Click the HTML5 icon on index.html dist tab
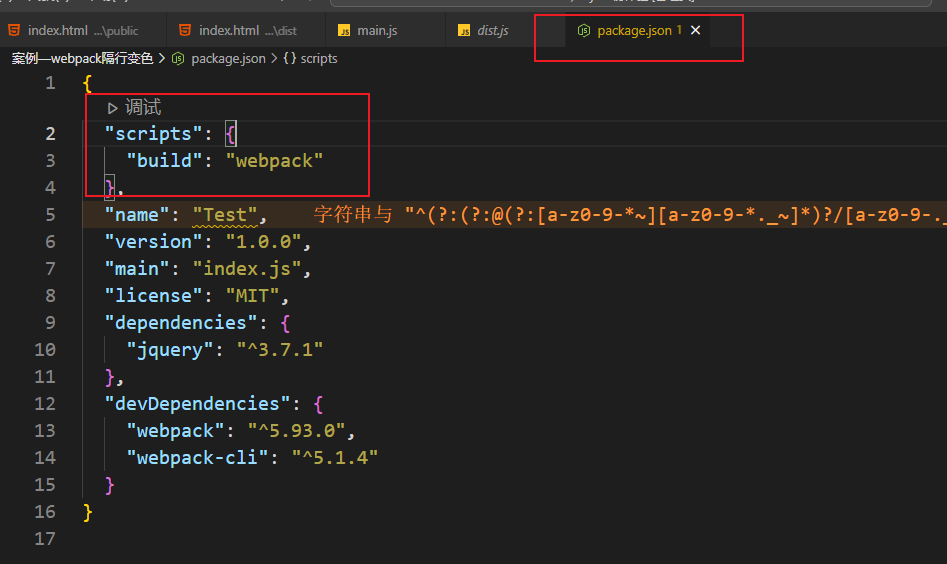The height and width of the screenshot is (564, 947). click(x=185, y=30)
